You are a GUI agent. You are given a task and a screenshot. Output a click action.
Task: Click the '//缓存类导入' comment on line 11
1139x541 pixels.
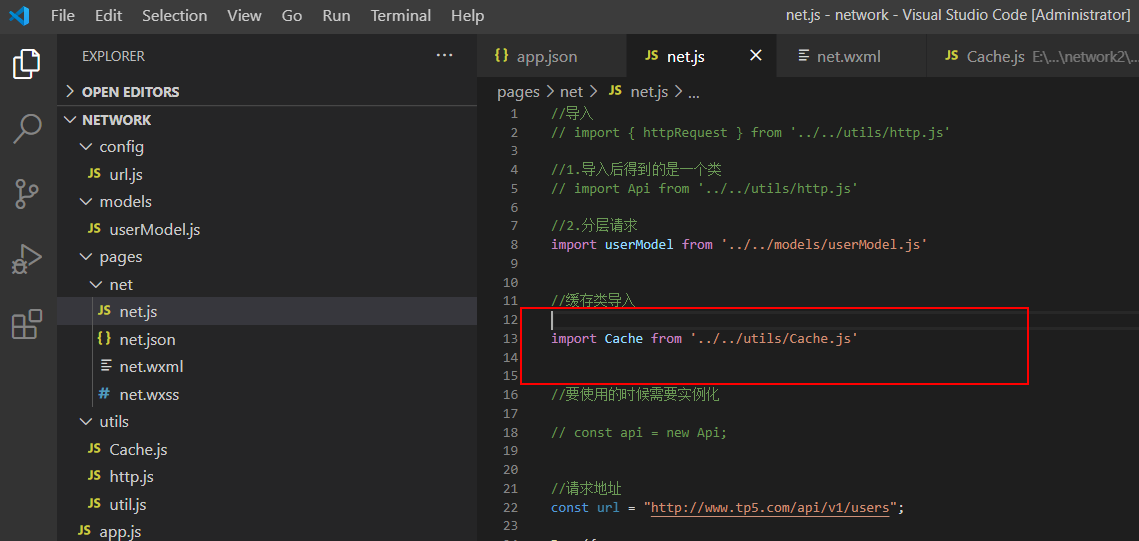click(594, 301)
